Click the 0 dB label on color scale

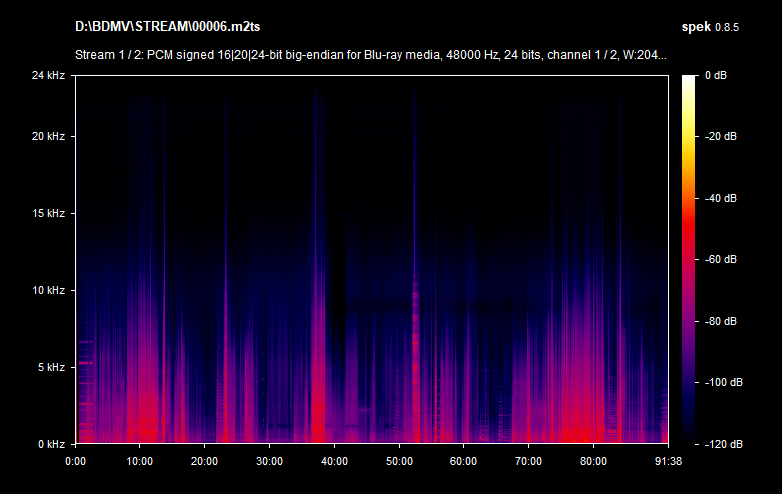pos(717,76)
